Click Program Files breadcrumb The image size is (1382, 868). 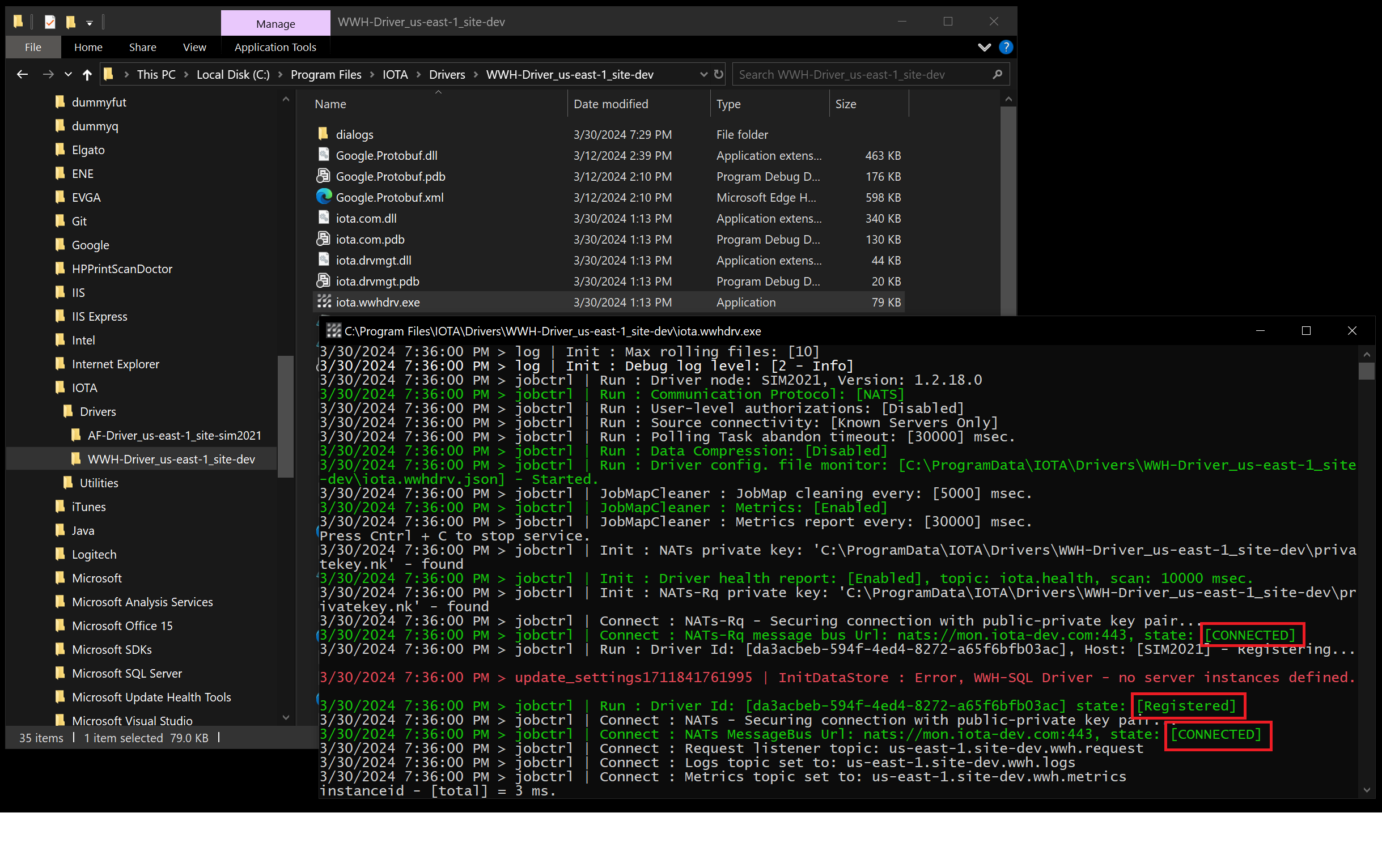326,75
